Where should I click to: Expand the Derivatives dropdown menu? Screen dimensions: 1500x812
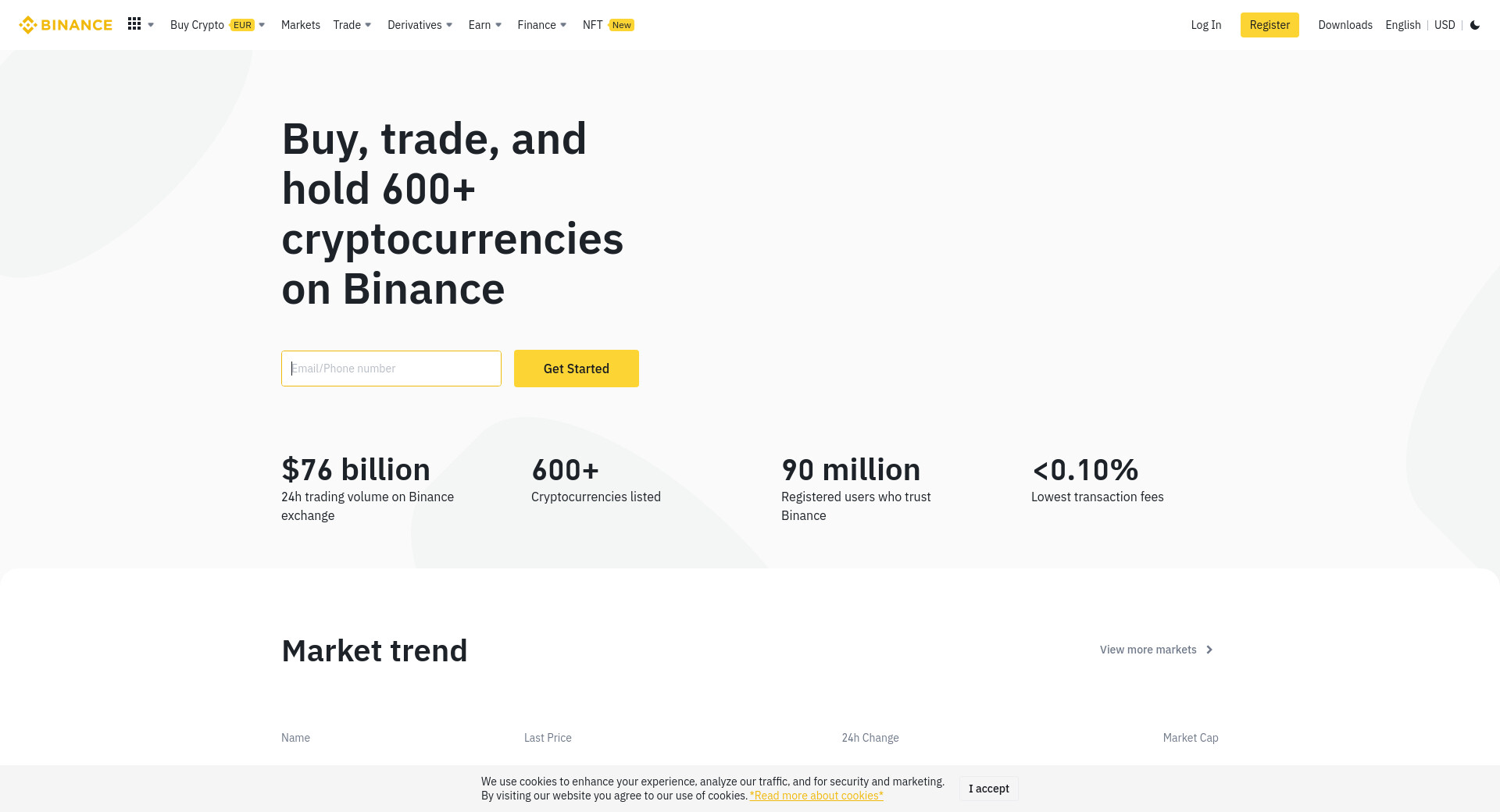420,25
